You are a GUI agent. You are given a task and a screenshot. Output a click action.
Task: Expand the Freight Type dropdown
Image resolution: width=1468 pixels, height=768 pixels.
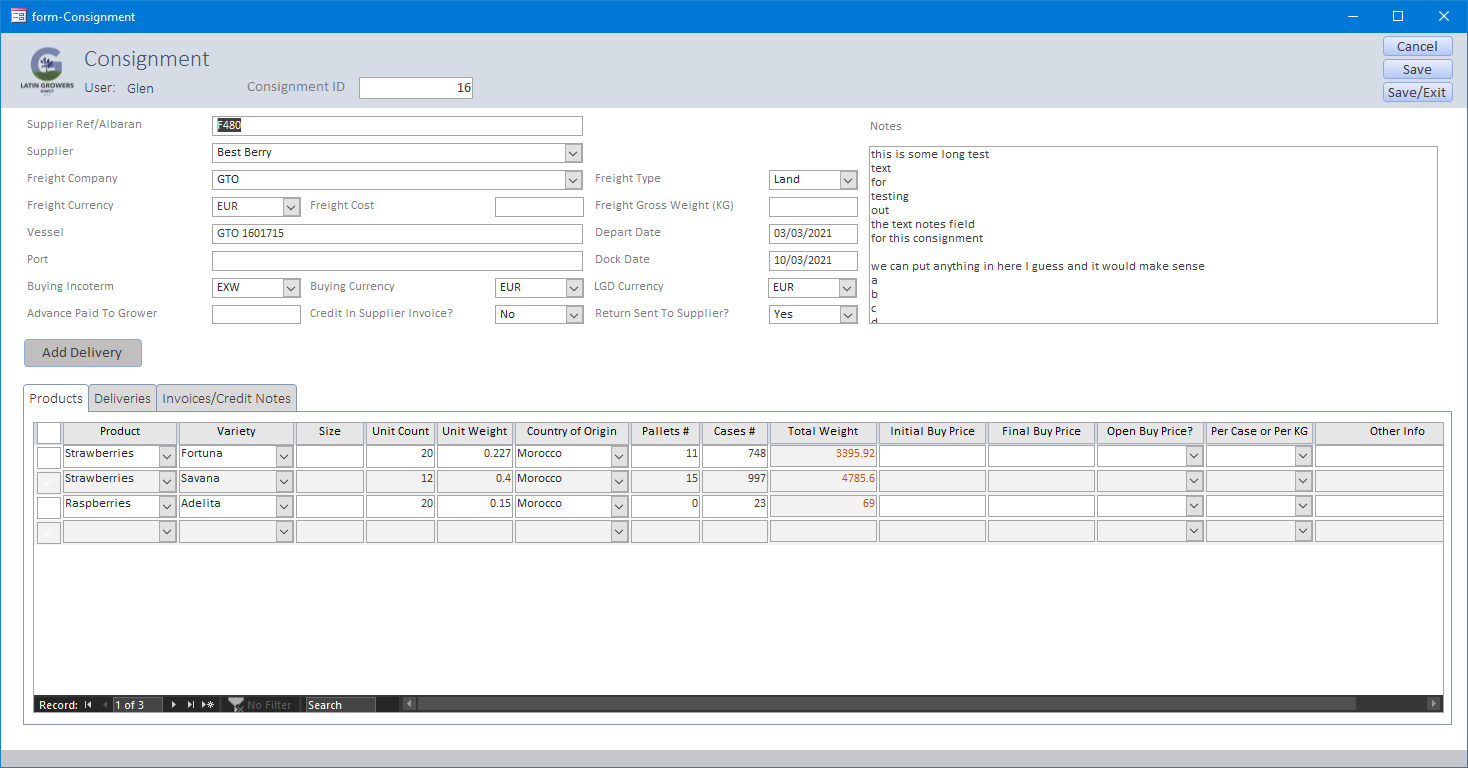[x=848, y=180]
